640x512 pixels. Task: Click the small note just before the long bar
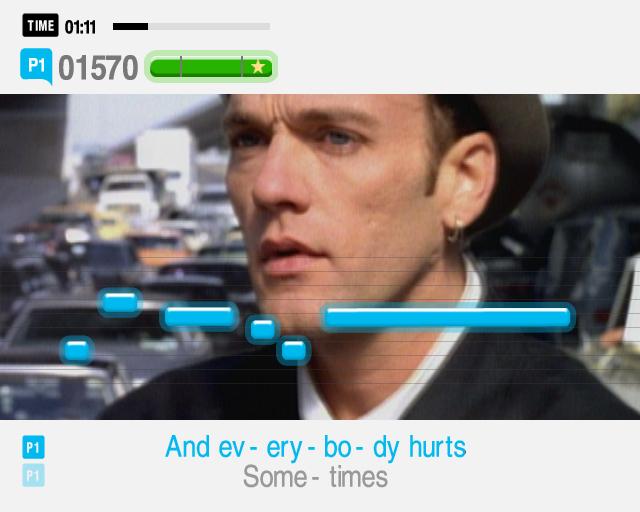pos(293,351)
